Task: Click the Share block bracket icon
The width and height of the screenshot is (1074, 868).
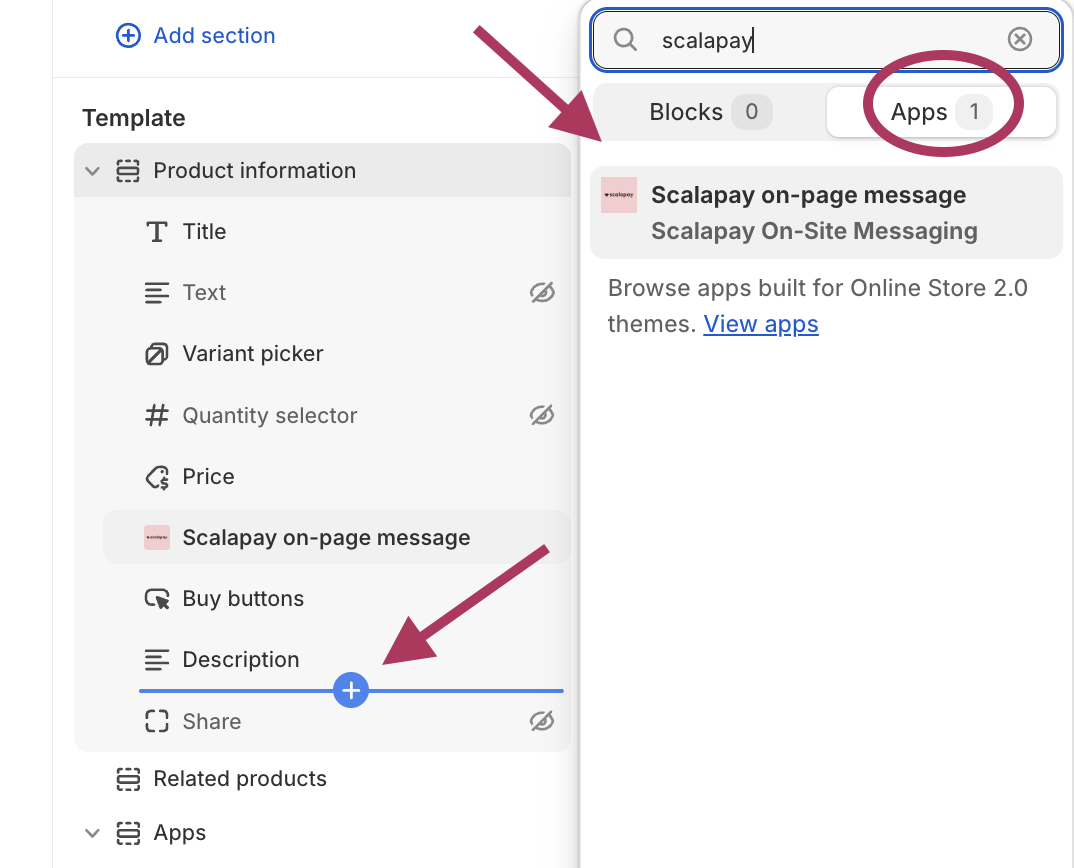Action: pos(157,721)
